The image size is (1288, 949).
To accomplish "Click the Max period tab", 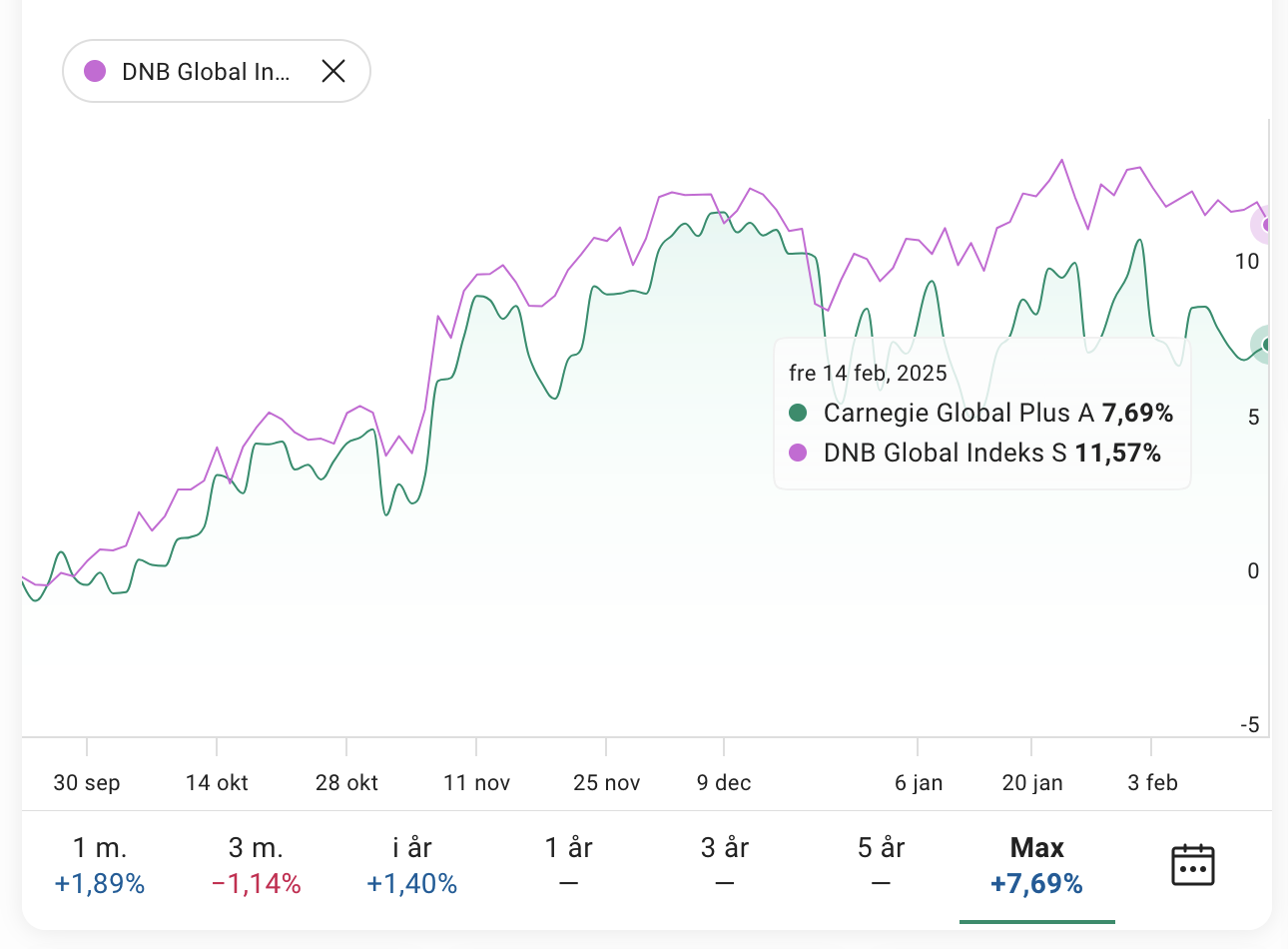I will (1036, 865).
